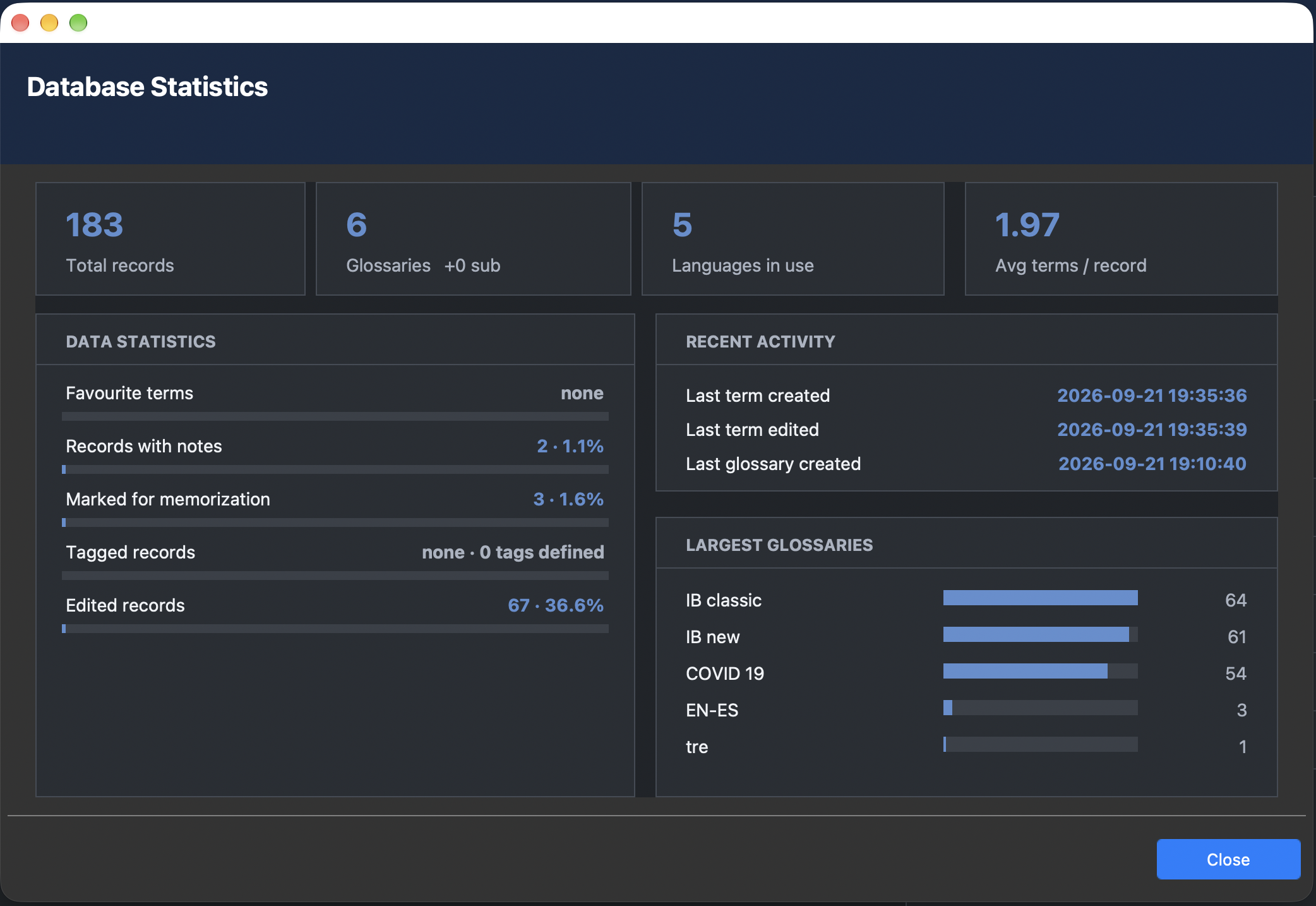Click the green zoom window light
Viewport: 1316px width, 906px height.
[78, 23]
